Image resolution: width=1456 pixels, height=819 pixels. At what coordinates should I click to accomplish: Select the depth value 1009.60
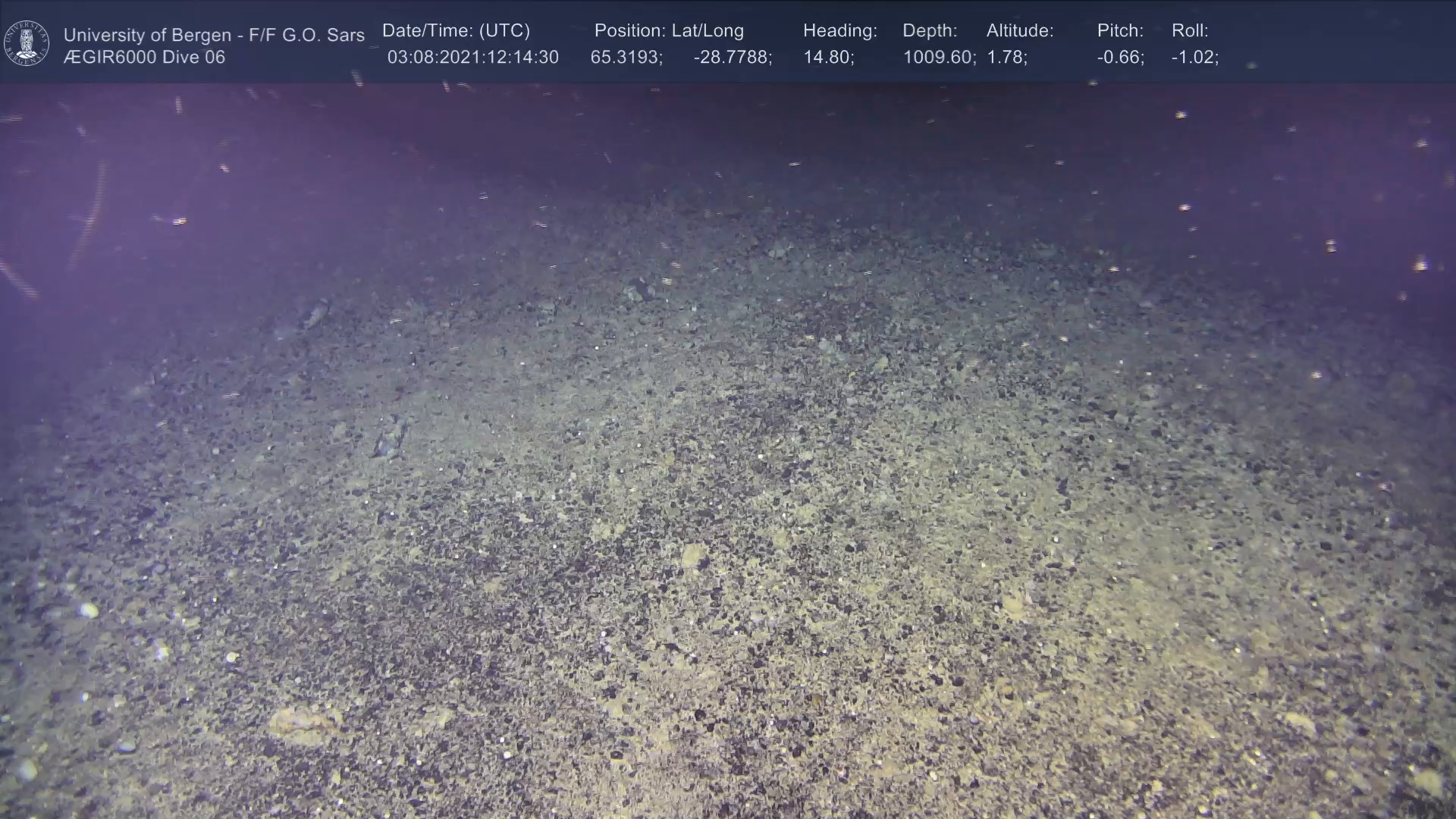click(x=939, y=58)
